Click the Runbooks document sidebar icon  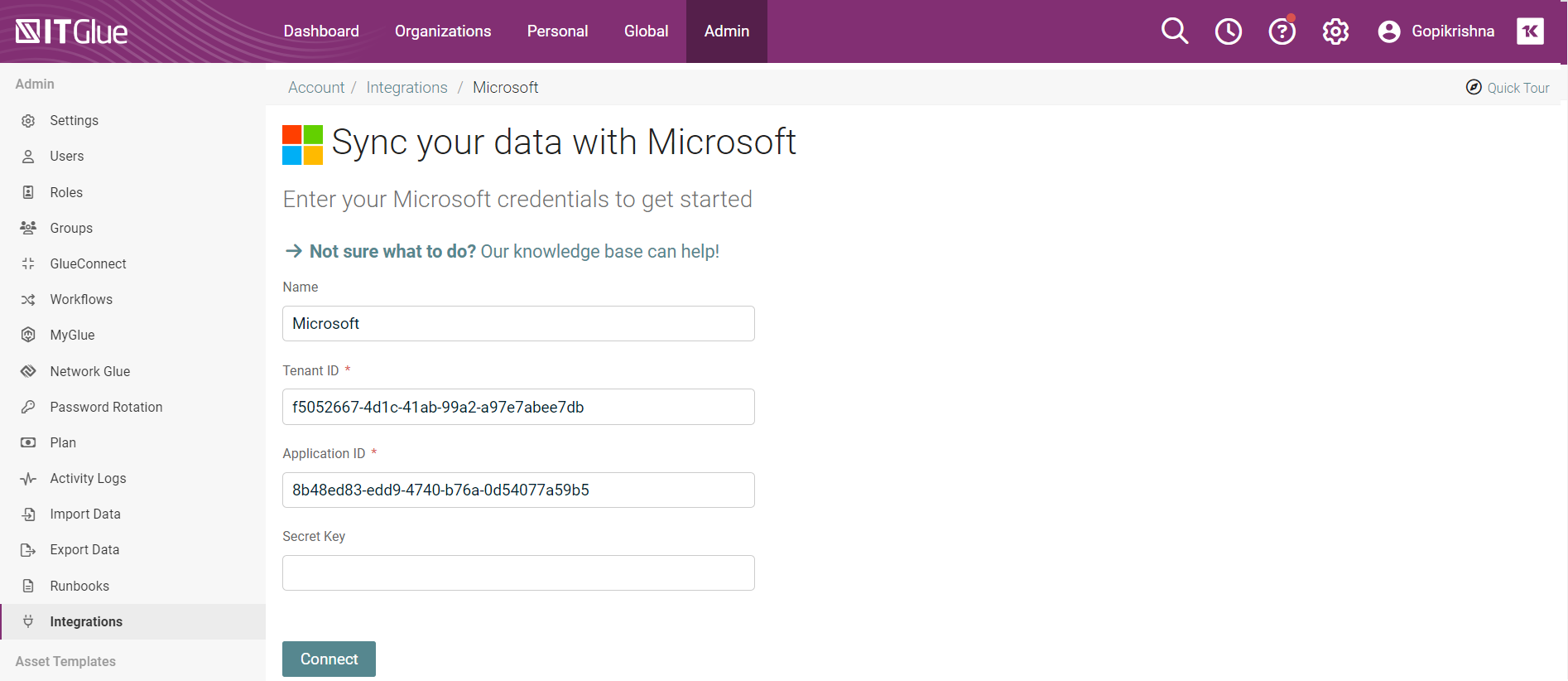28,586
